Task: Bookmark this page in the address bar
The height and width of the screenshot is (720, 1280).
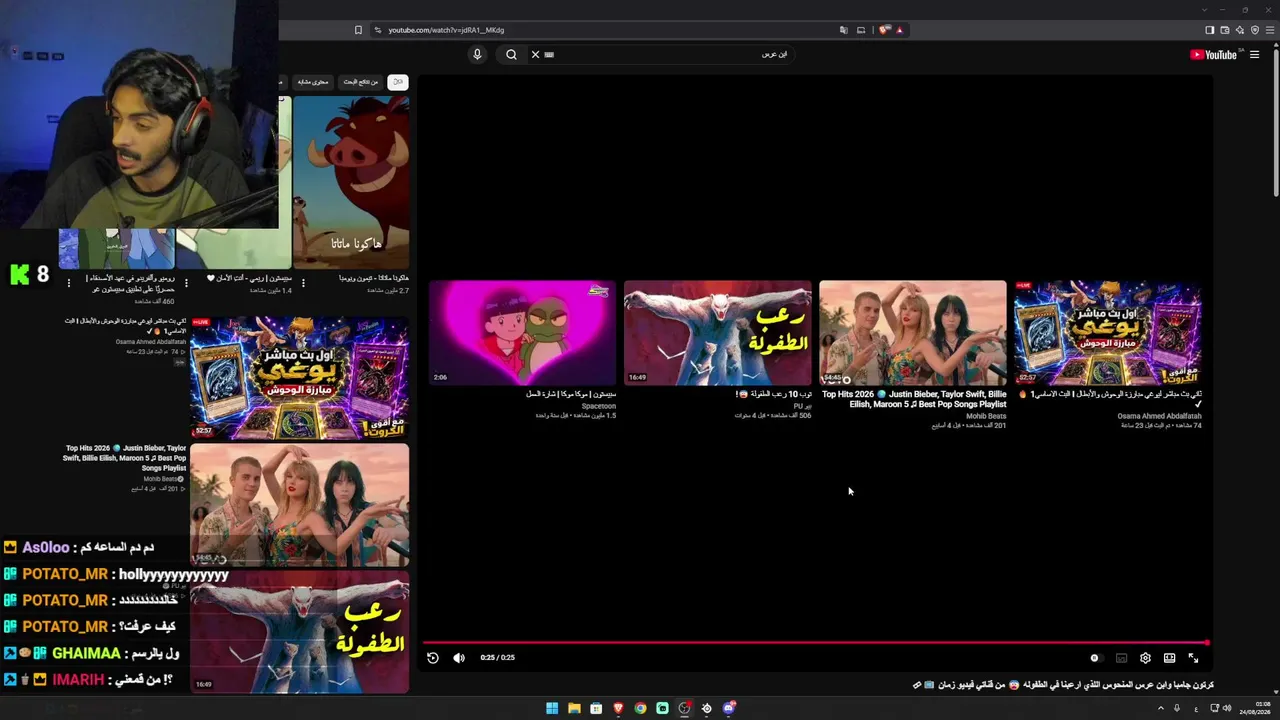Action: pyautogui.click(x=358, y=30)
